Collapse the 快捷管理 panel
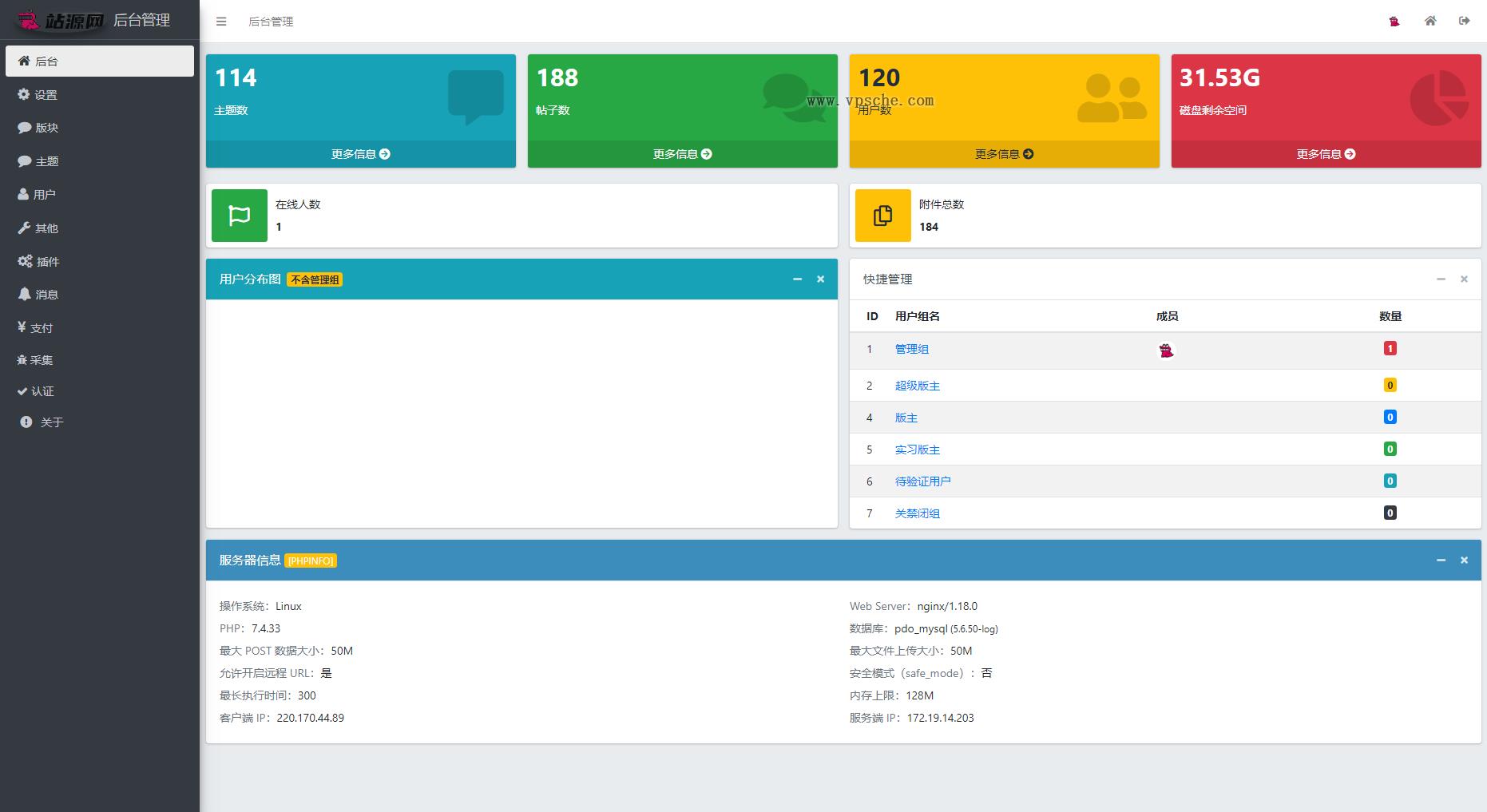Screen dimensions: 1487x812 (1441, 279)
